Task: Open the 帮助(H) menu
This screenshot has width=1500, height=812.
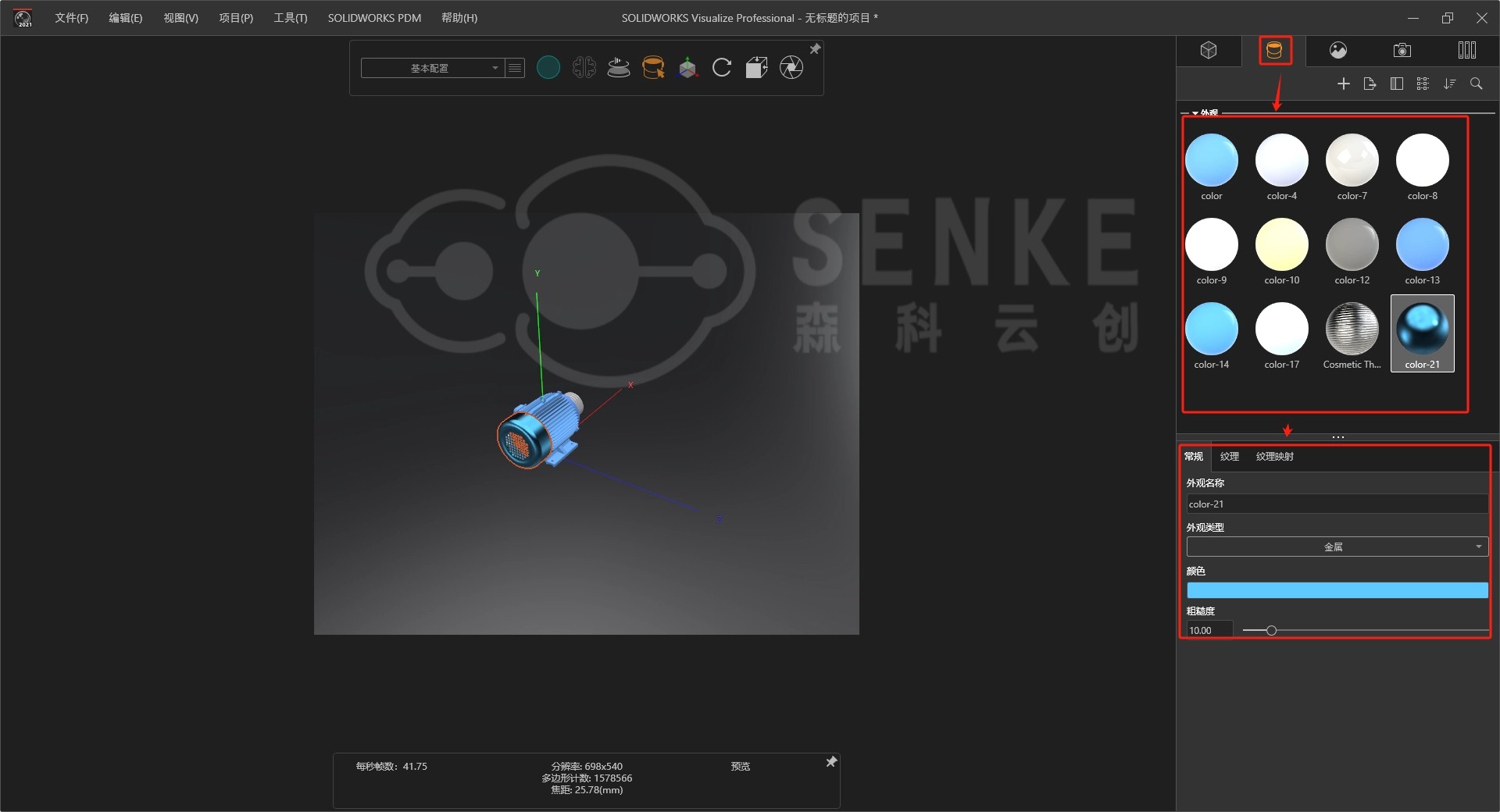Action: [459, 18]
